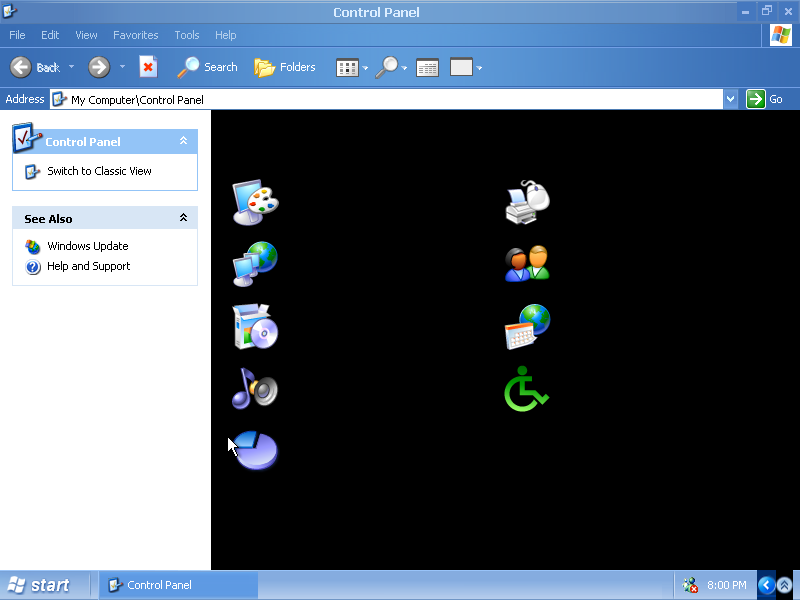800x600 pixels.
Task: Click Switch to Classic View link
Action: click(99, 171)
